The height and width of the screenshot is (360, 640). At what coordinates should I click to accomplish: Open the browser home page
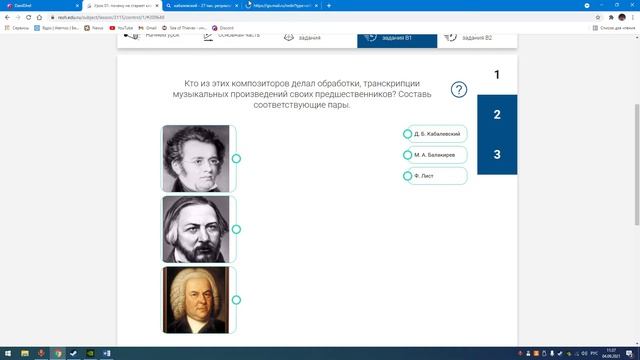pos(39,18)
